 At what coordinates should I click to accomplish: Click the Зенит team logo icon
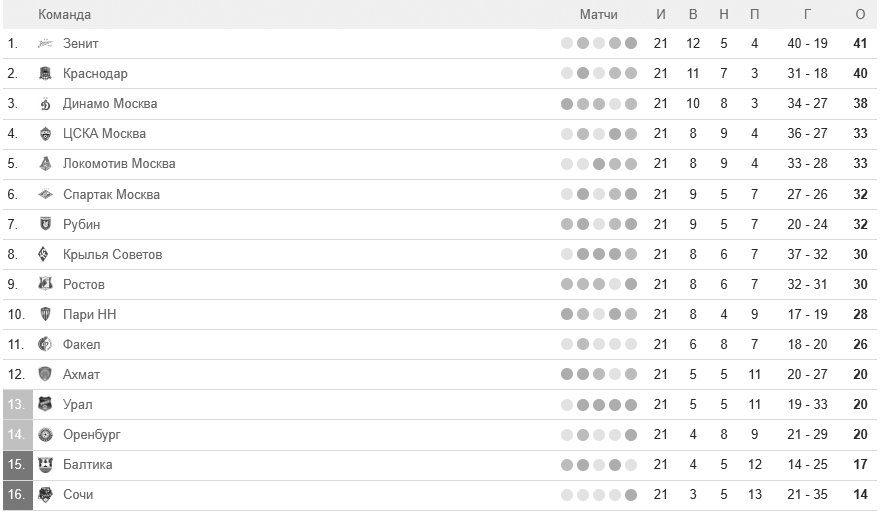pos(45,43)
